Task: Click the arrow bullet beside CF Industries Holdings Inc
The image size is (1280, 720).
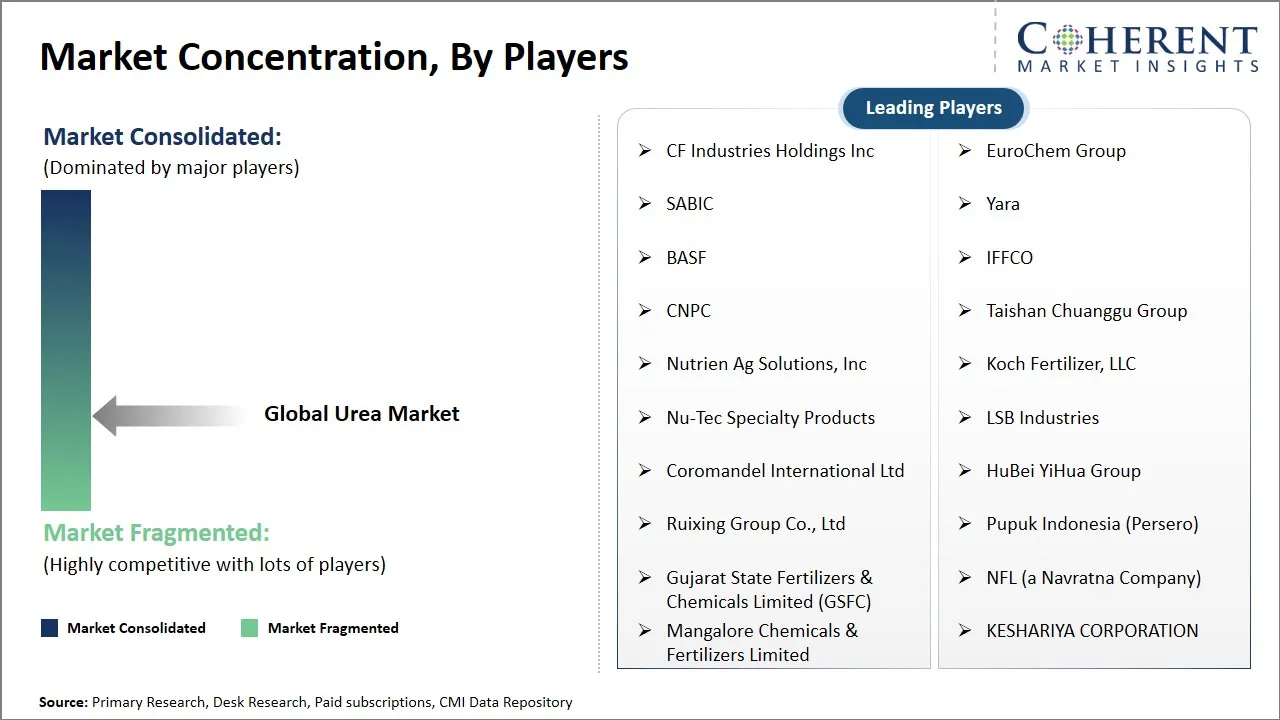Action: click(x=645, y=151)
